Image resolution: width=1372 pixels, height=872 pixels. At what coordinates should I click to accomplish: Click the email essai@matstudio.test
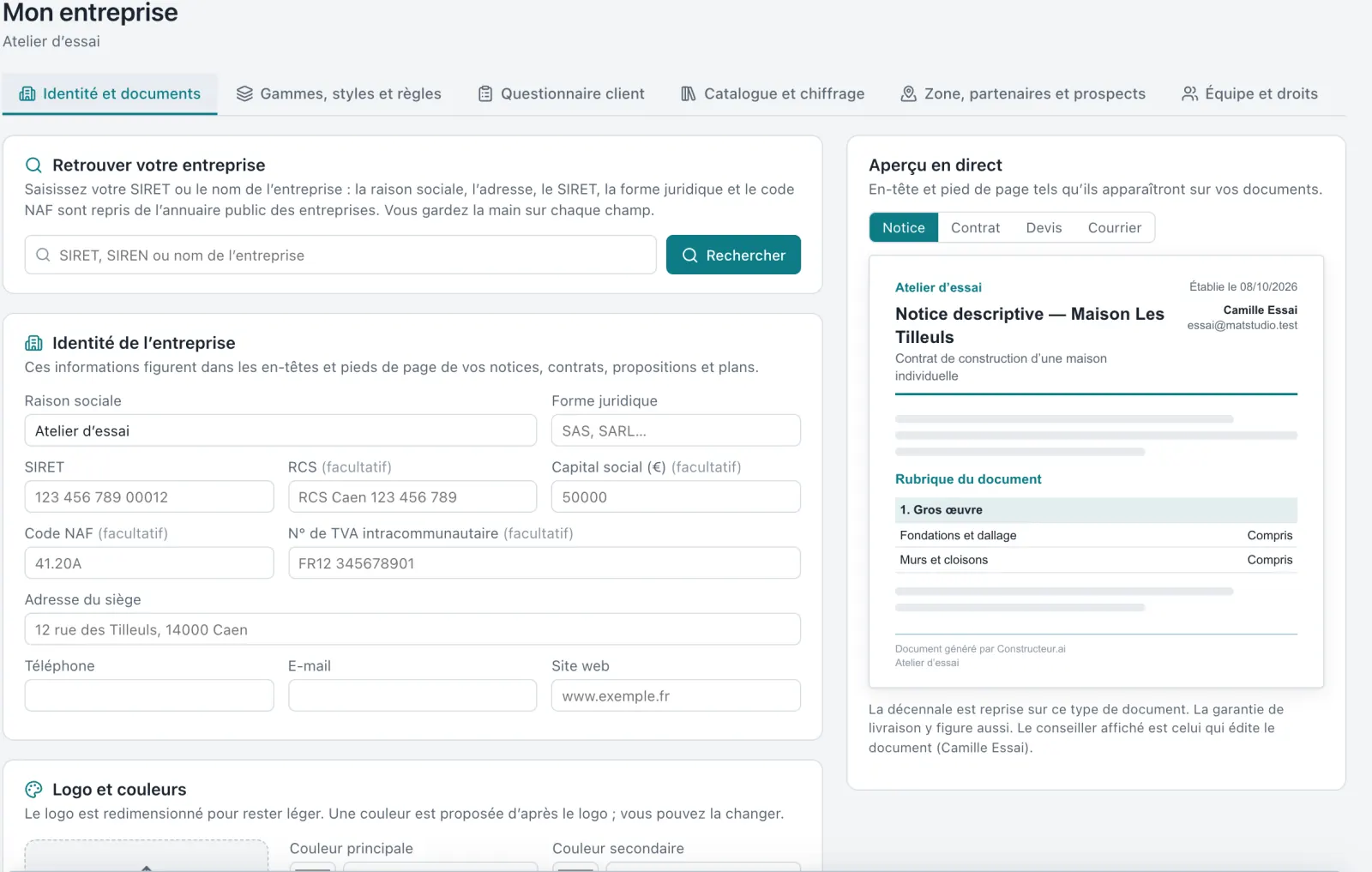click(x=1243, y=325)
